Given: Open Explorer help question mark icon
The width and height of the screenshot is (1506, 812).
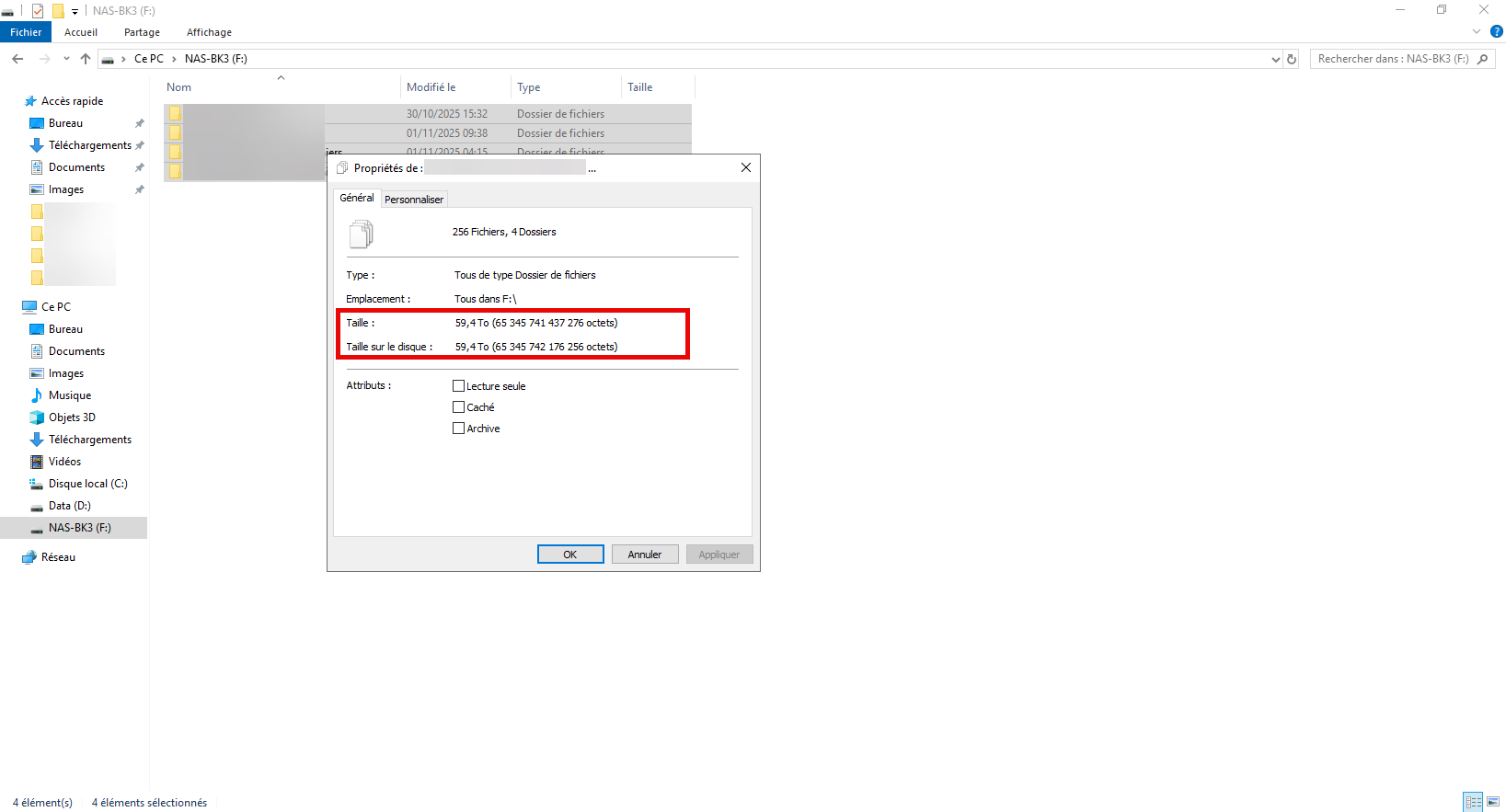Looking at the screenshot, I should click(1496, 31).
